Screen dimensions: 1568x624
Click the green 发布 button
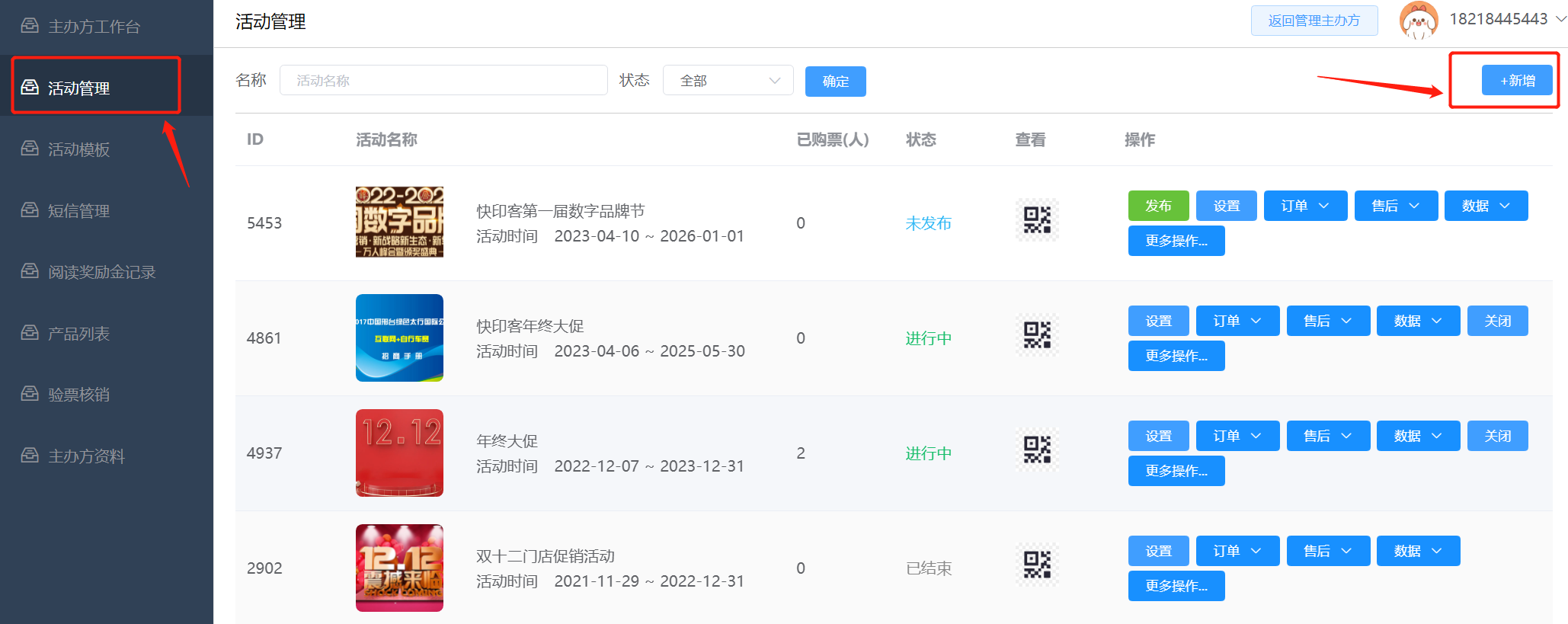point(1157,206)
